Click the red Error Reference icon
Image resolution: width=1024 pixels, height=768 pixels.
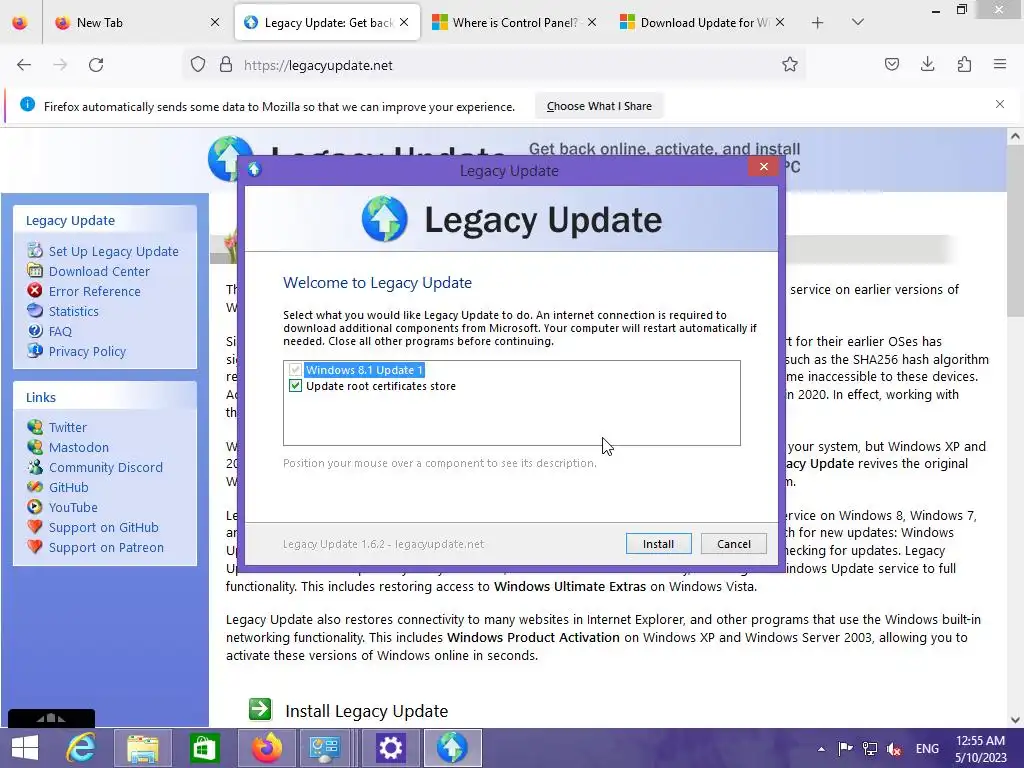pos(35,291)
